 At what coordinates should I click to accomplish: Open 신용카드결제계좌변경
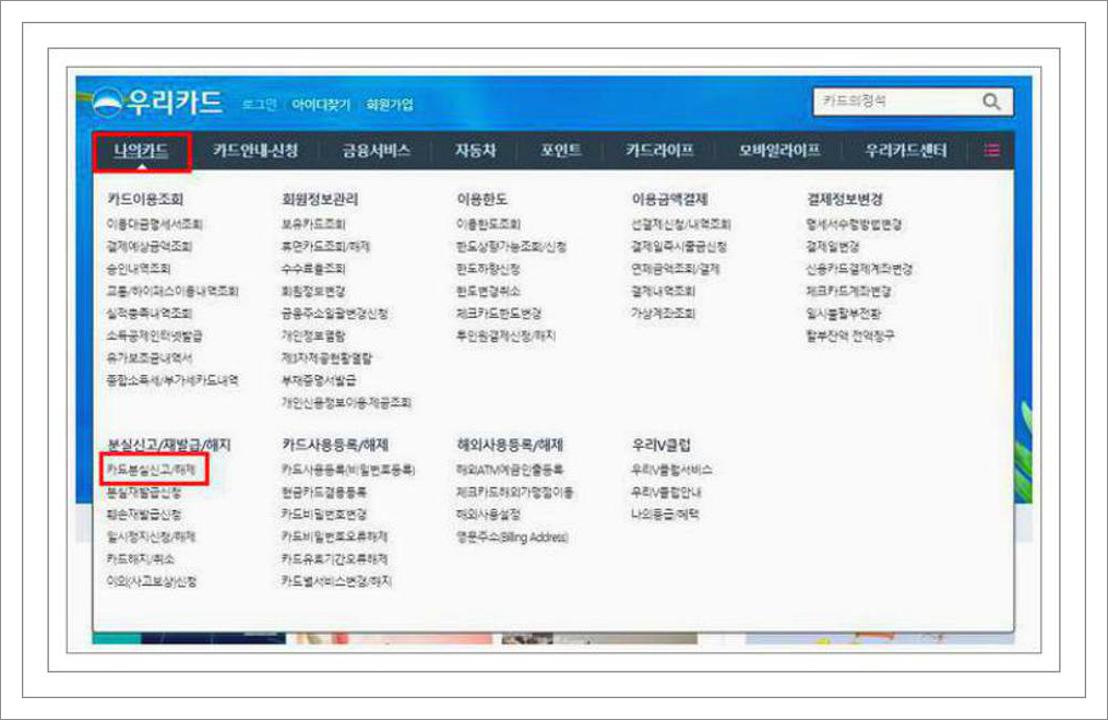click(859, 268)
